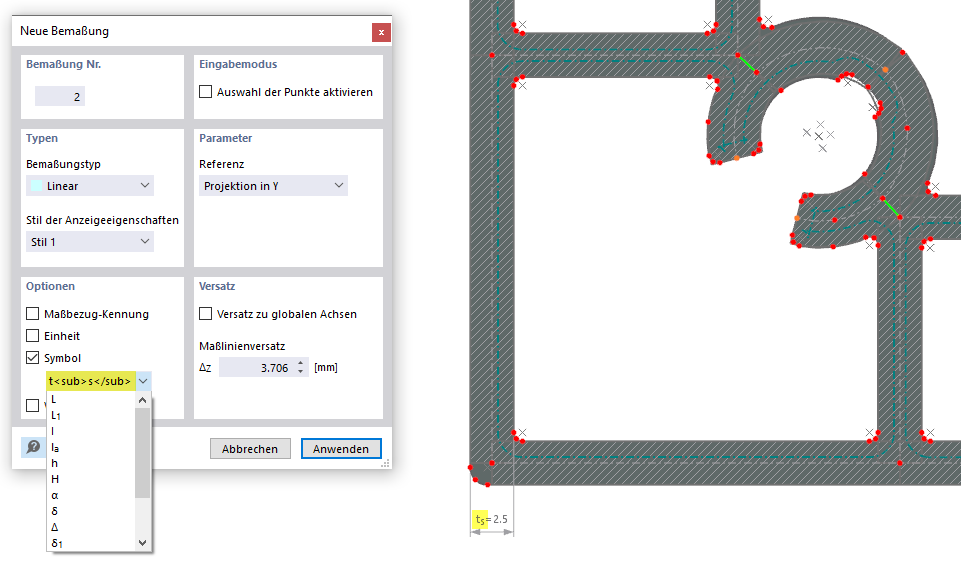Image resolution: width=961 pixels, height=565 pixels.
Task: Click the help search icon in dialog footer
Action: pos(33,447)
